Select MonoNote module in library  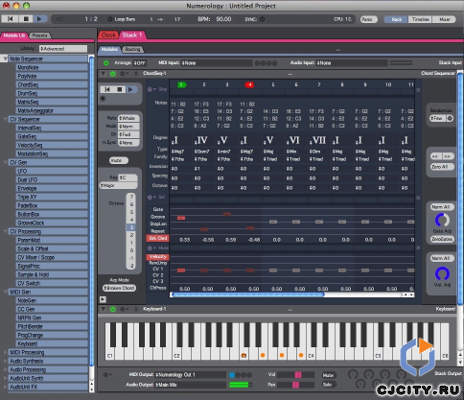[52, 67]
